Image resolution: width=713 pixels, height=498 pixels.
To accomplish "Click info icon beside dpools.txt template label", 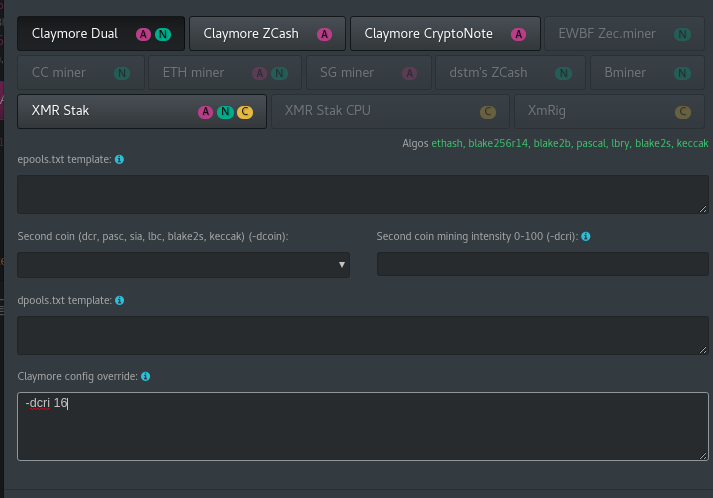I will click(120, 301).
